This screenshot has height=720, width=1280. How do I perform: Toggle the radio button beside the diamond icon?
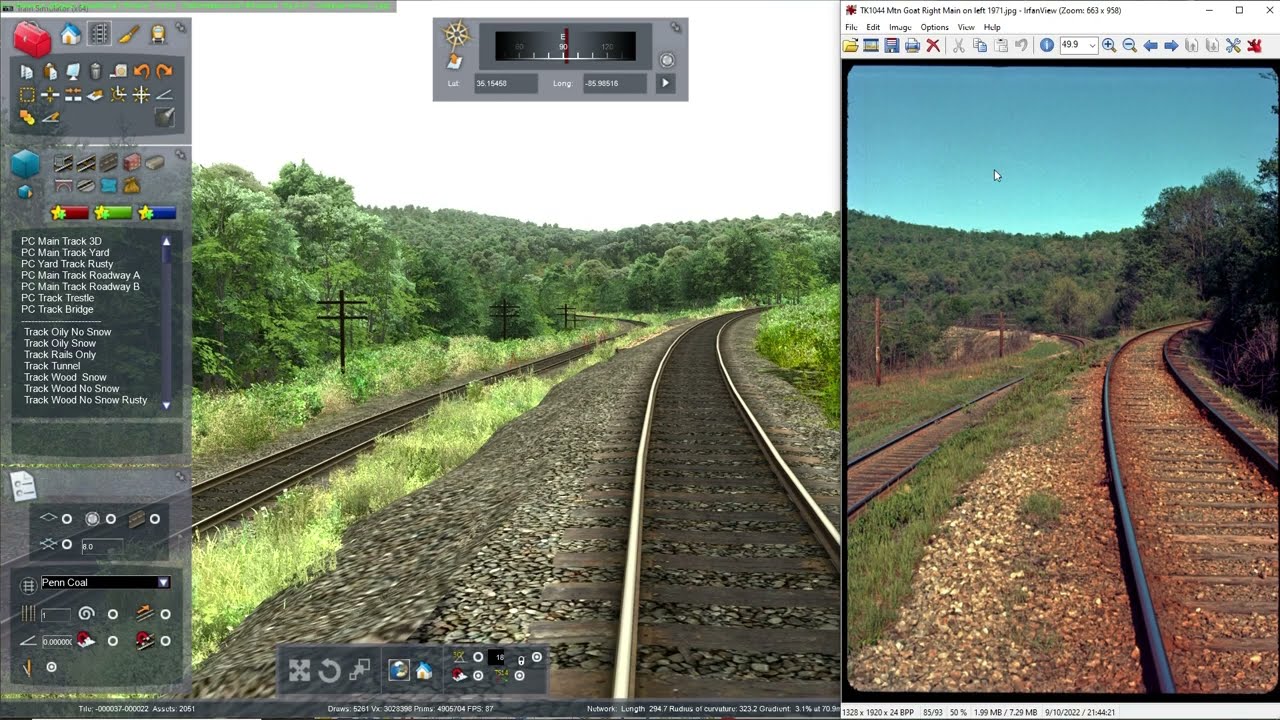click(x=67, y=519)
